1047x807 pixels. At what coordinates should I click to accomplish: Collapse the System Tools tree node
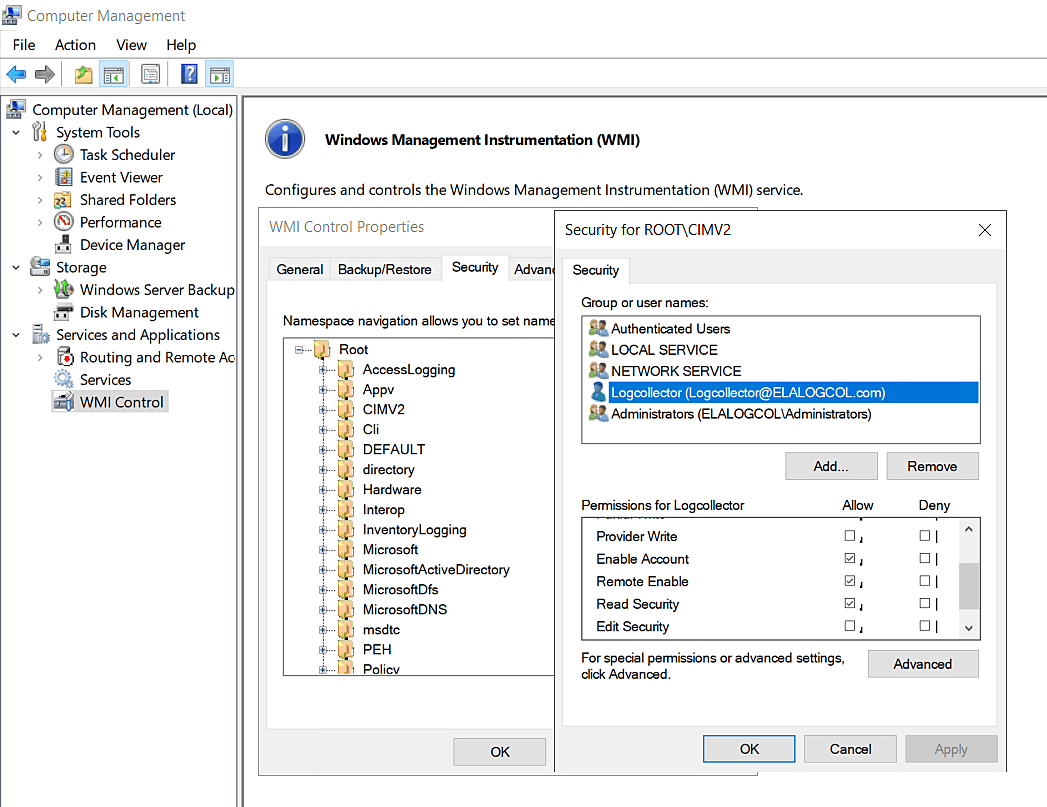tap(16, 133)
